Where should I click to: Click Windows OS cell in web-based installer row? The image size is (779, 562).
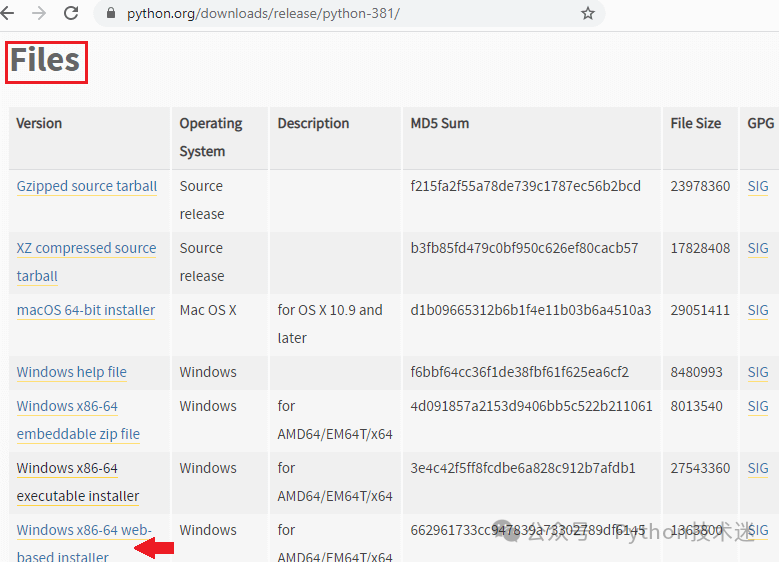(208, 530)
